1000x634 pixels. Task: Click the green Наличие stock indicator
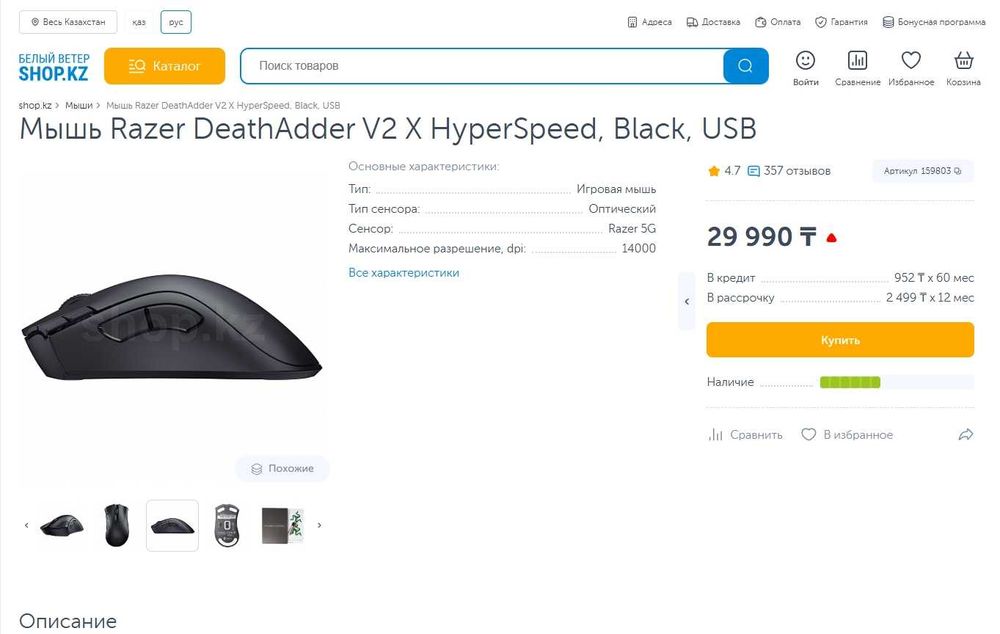849,382
